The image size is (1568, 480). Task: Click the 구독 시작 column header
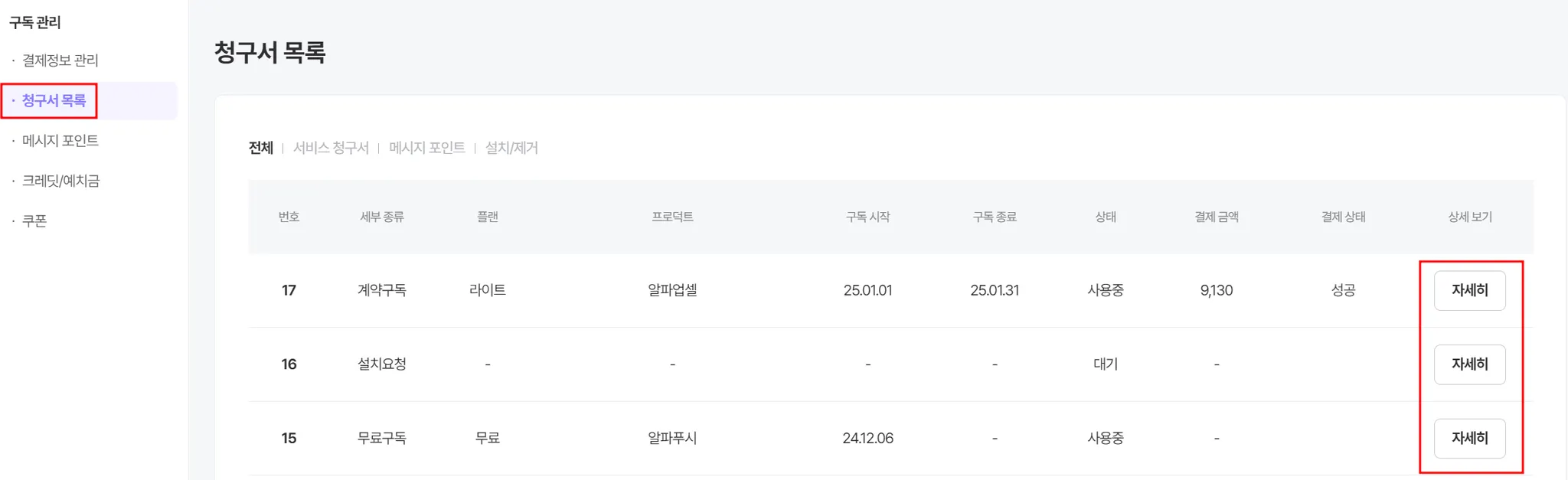pyautogui.click(x=867, y=217)
